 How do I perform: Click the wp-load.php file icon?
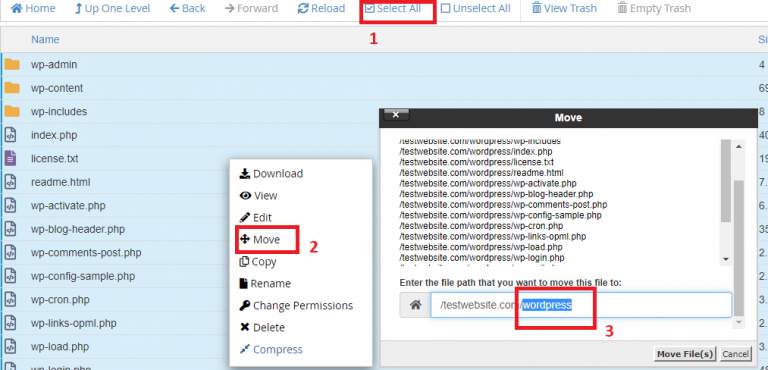click(x=10, y=346)
